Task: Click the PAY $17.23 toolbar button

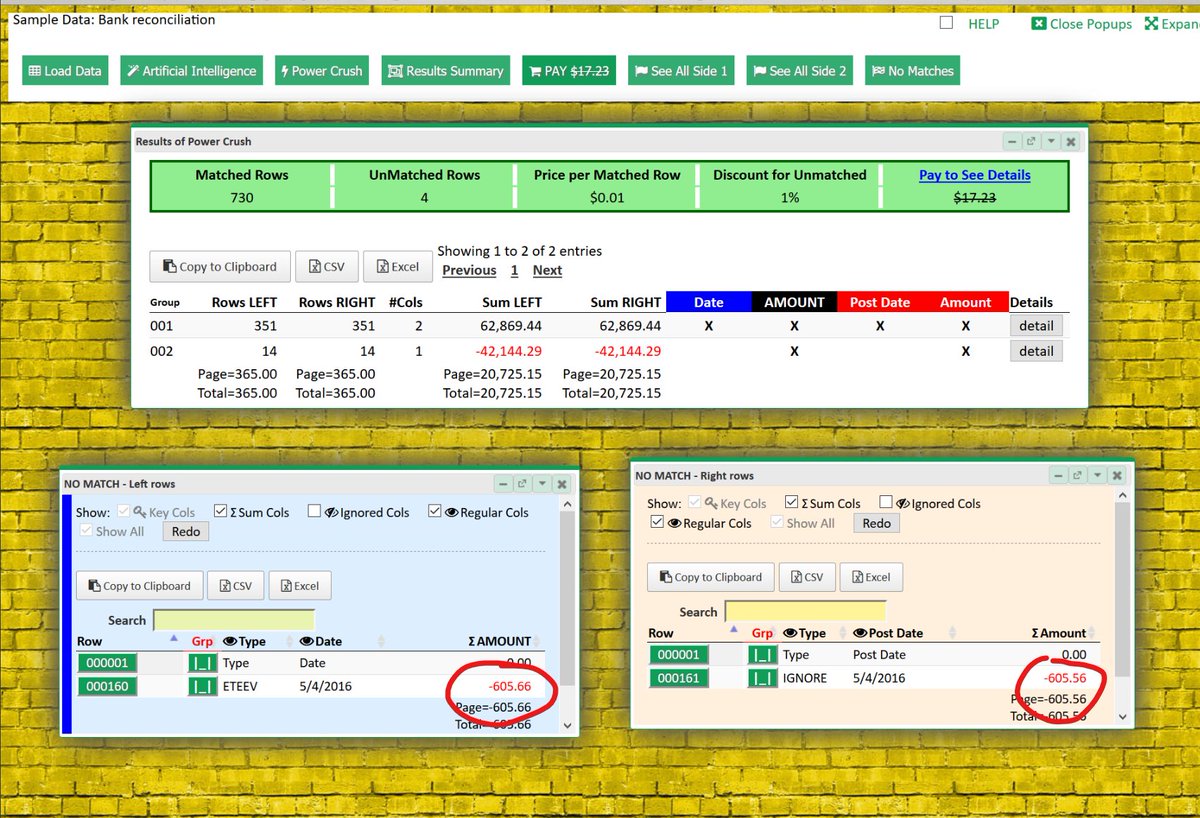Action: pyautogui.click(x=570, y=71)
